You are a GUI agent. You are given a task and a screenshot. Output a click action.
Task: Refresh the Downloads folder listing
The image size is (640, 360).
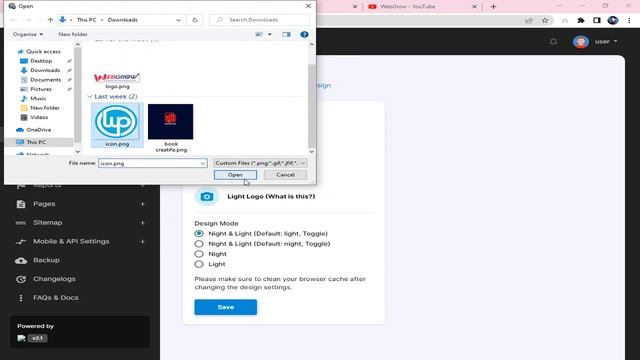[195, 20]
